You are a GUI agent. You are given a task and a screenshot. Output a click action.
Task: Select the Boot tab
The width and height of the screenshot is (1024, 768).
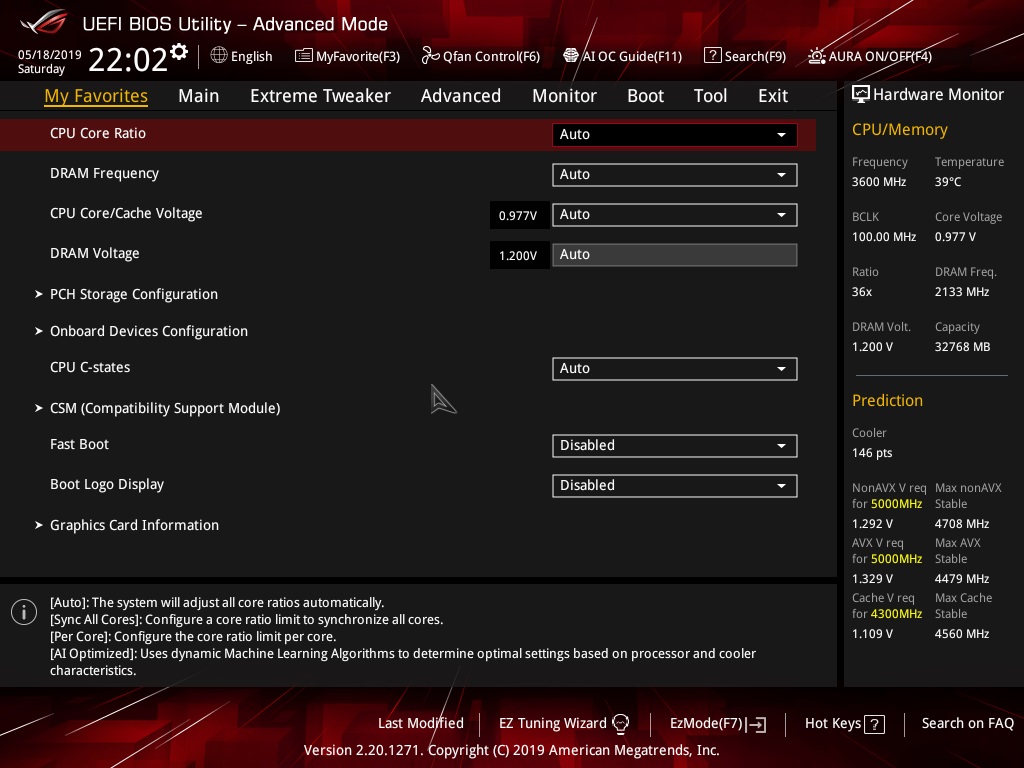pyautogui.click(x=645, y=96)
